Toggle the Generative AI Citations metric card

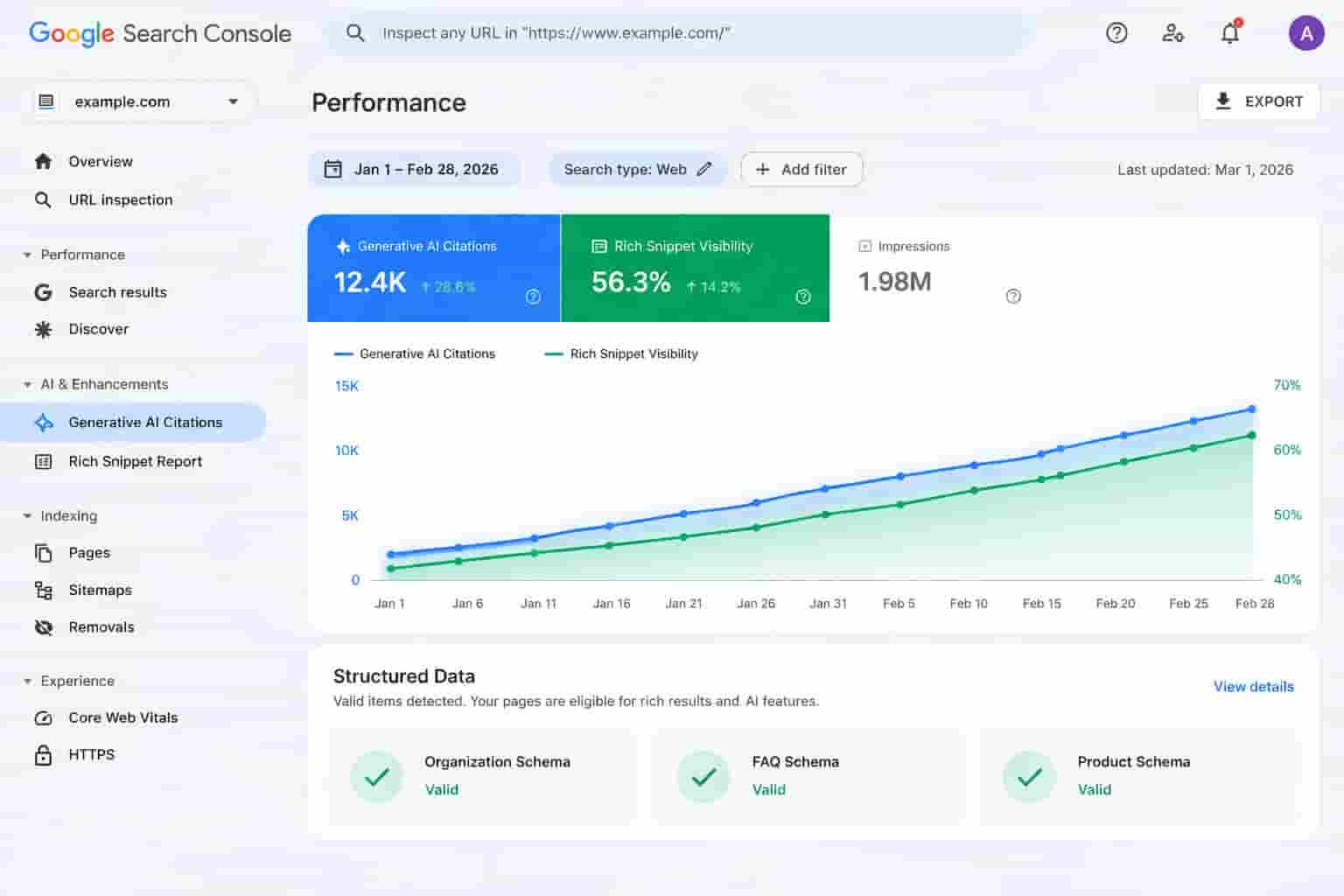(434, 268)
